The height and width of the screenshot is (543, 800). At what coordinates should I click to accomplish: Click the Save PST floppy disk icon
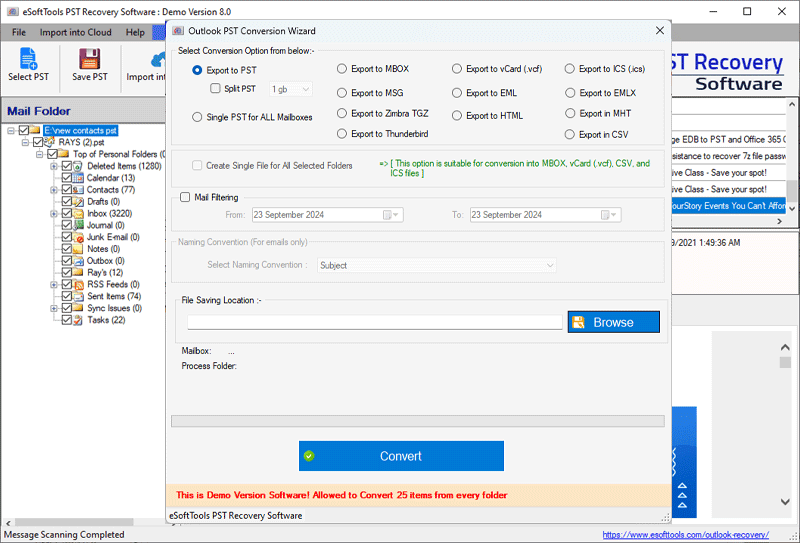[89, 58]
